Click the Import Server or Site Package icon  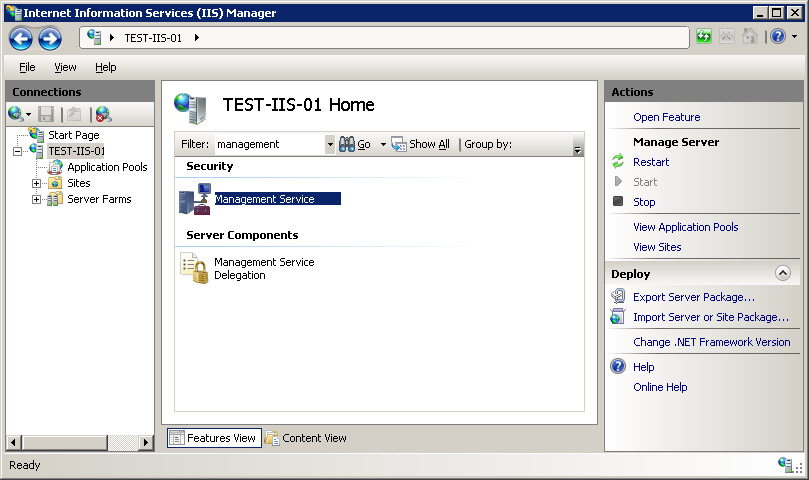tap(618, 316)
